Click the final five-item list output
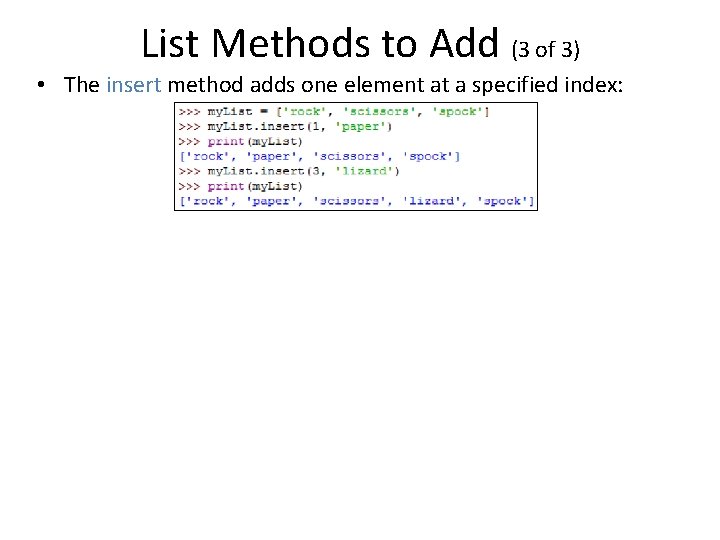This screenshot has height=540, width=720. (357, 201)
